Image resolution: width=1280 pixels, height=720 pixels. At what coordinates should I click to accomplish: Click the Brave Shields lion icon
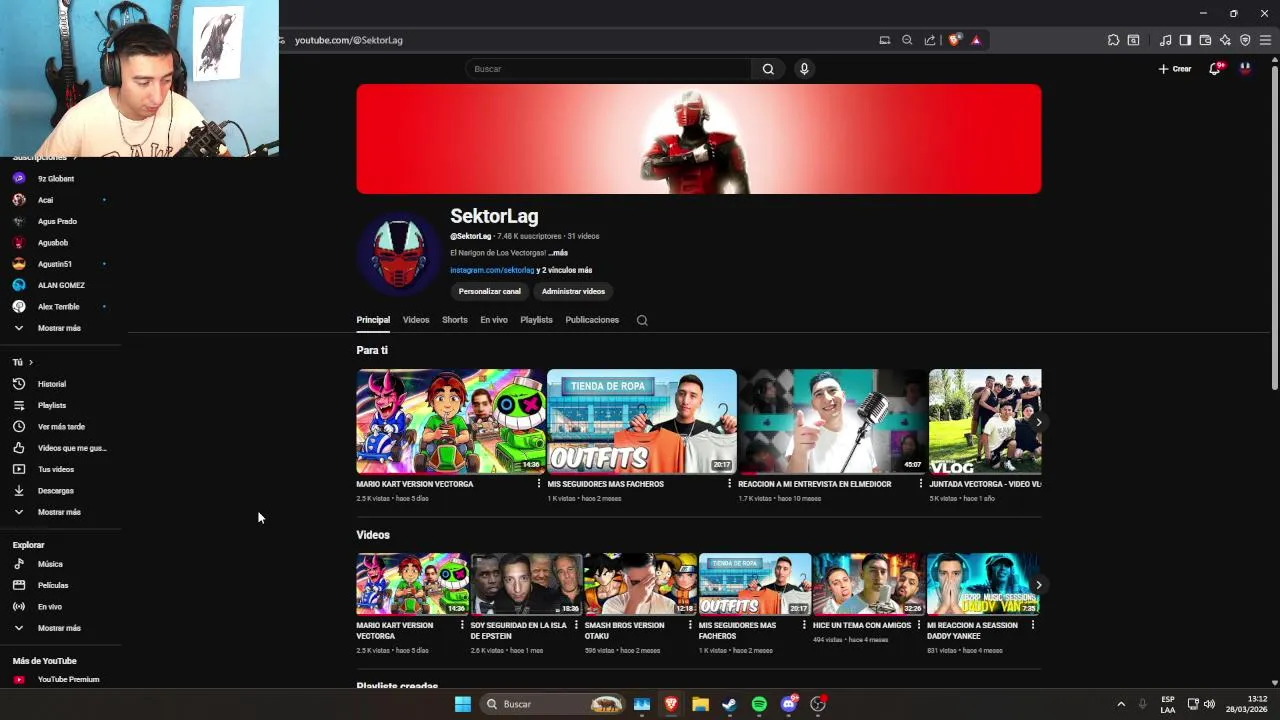pos(954,40)
